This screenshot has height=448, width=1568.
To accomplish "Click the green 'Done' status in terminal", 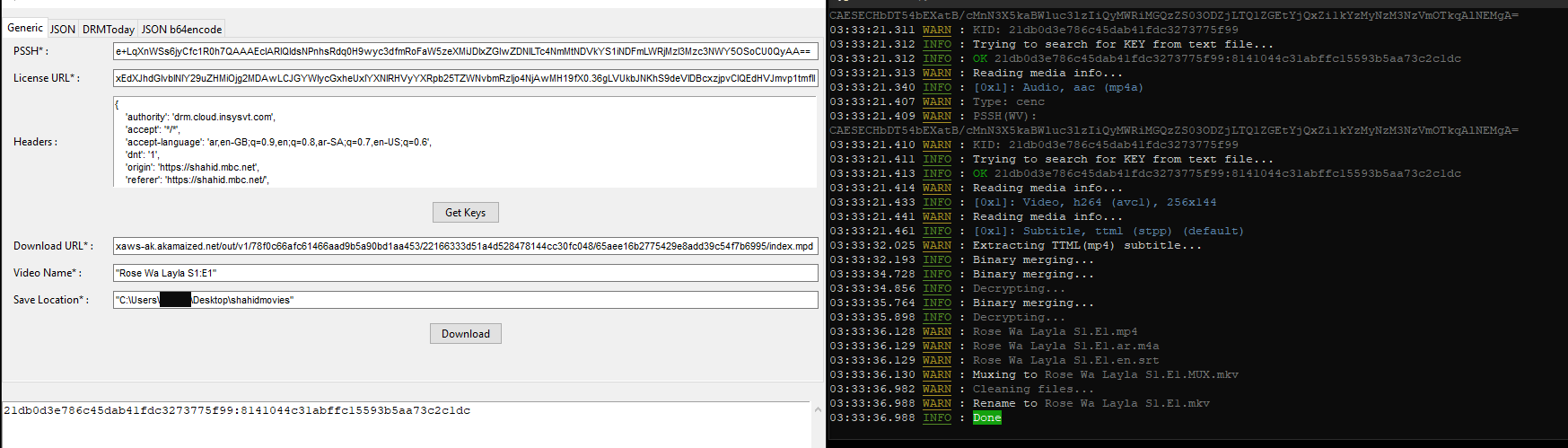I will tap(986, 417).
